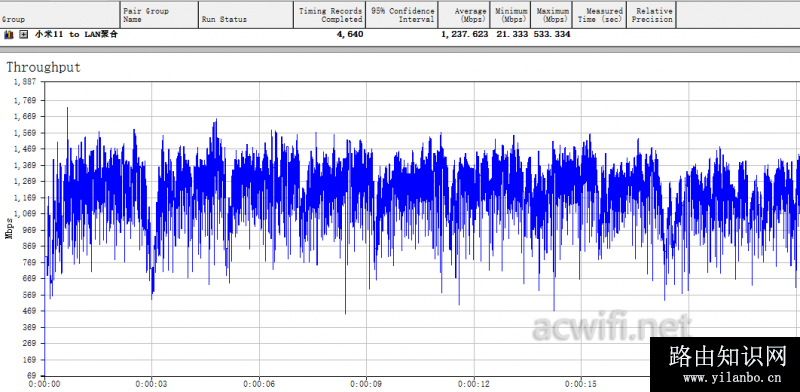Click the Run Status column header
Viewport: 800px width, 392px height.
(246, 14)
